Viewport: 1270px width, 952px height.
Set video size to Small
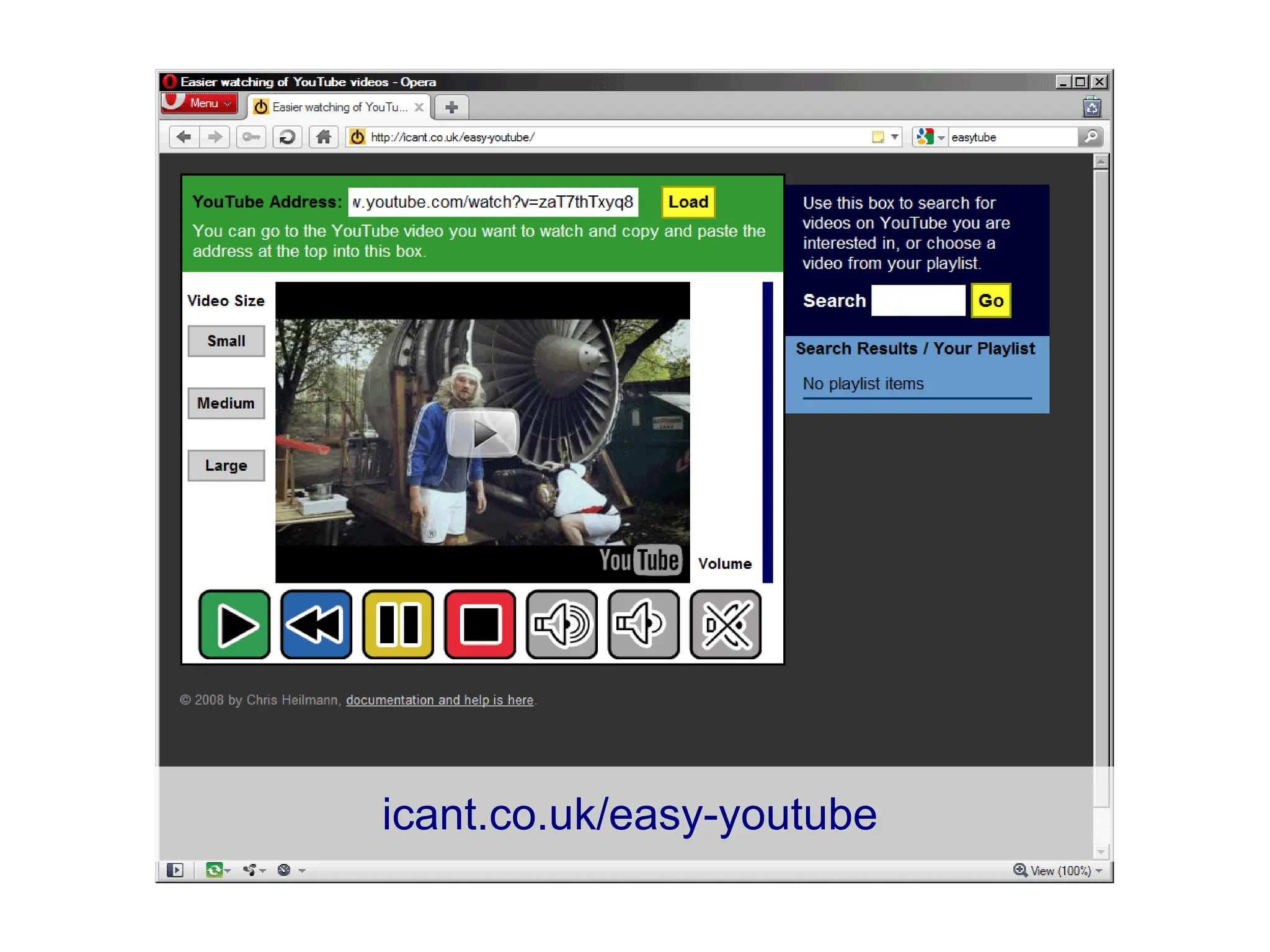226,341
